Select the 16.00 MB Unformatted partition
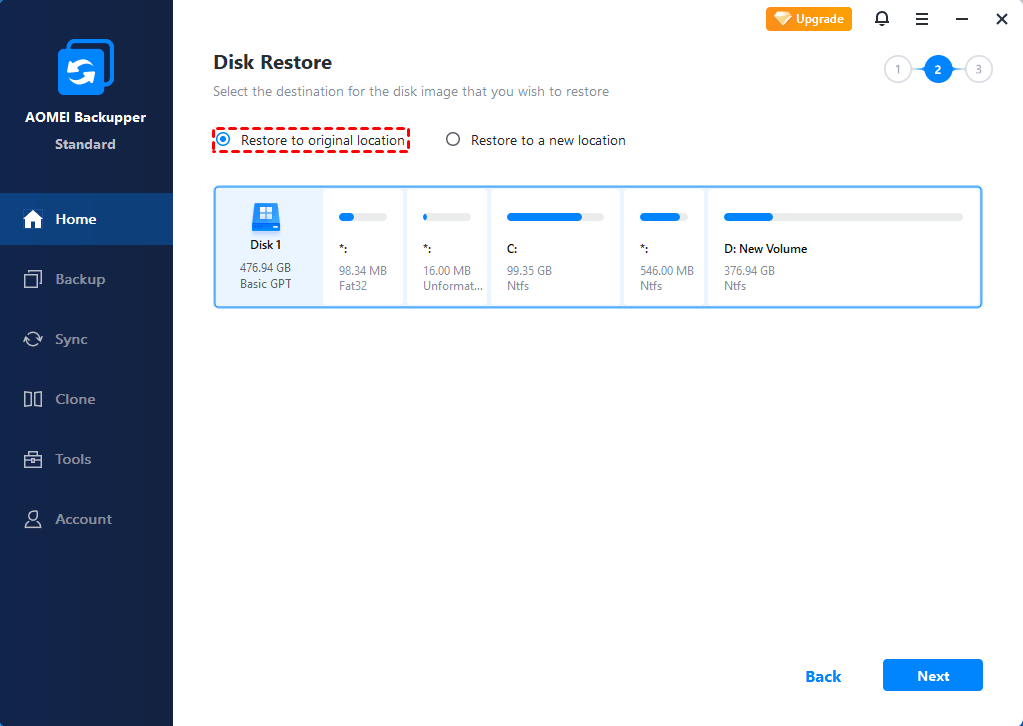The width and height of the screenshot is (1023, 726). [447, 247]
